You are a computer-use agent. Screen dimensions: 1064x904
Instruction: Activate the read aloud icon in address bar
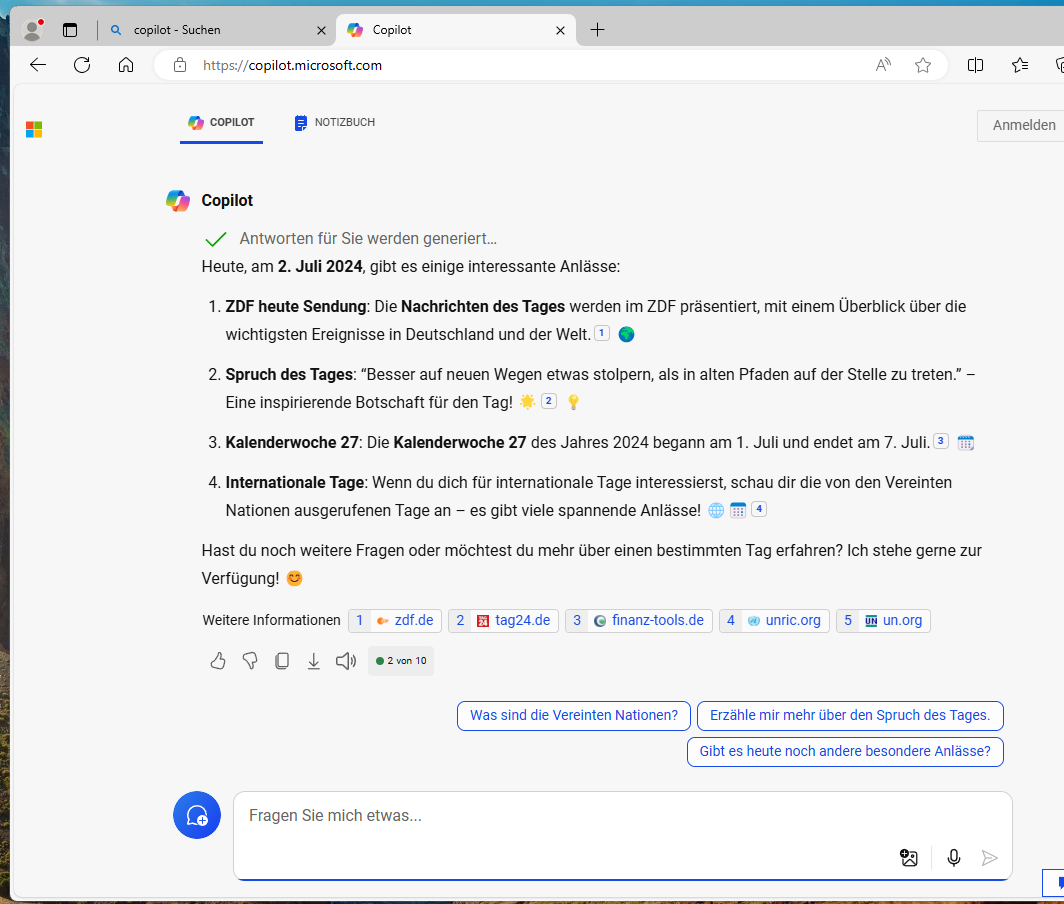pyautogui.click(x=883, y=65)
